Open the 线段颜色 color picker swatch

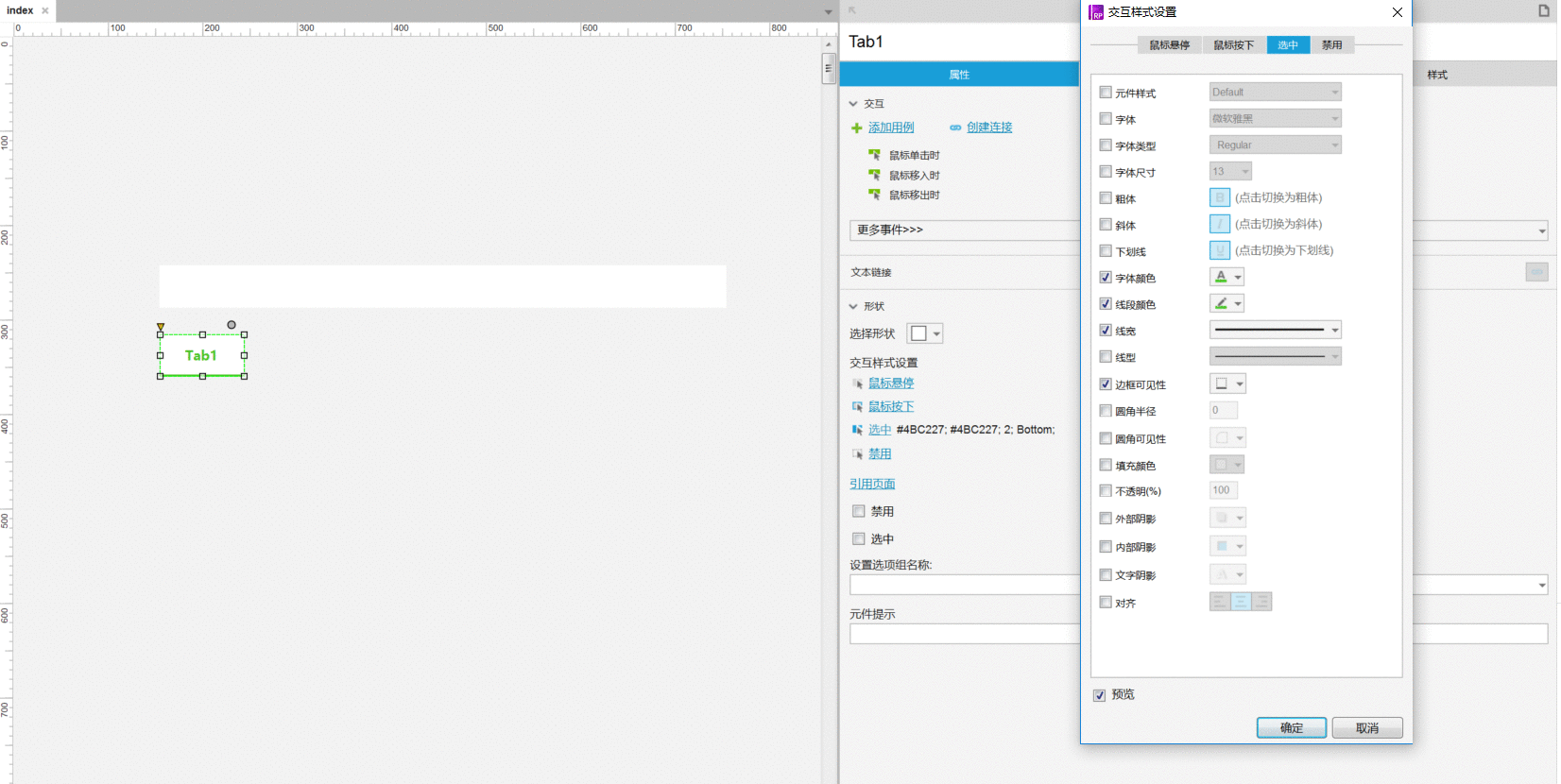pos(1226,303)
